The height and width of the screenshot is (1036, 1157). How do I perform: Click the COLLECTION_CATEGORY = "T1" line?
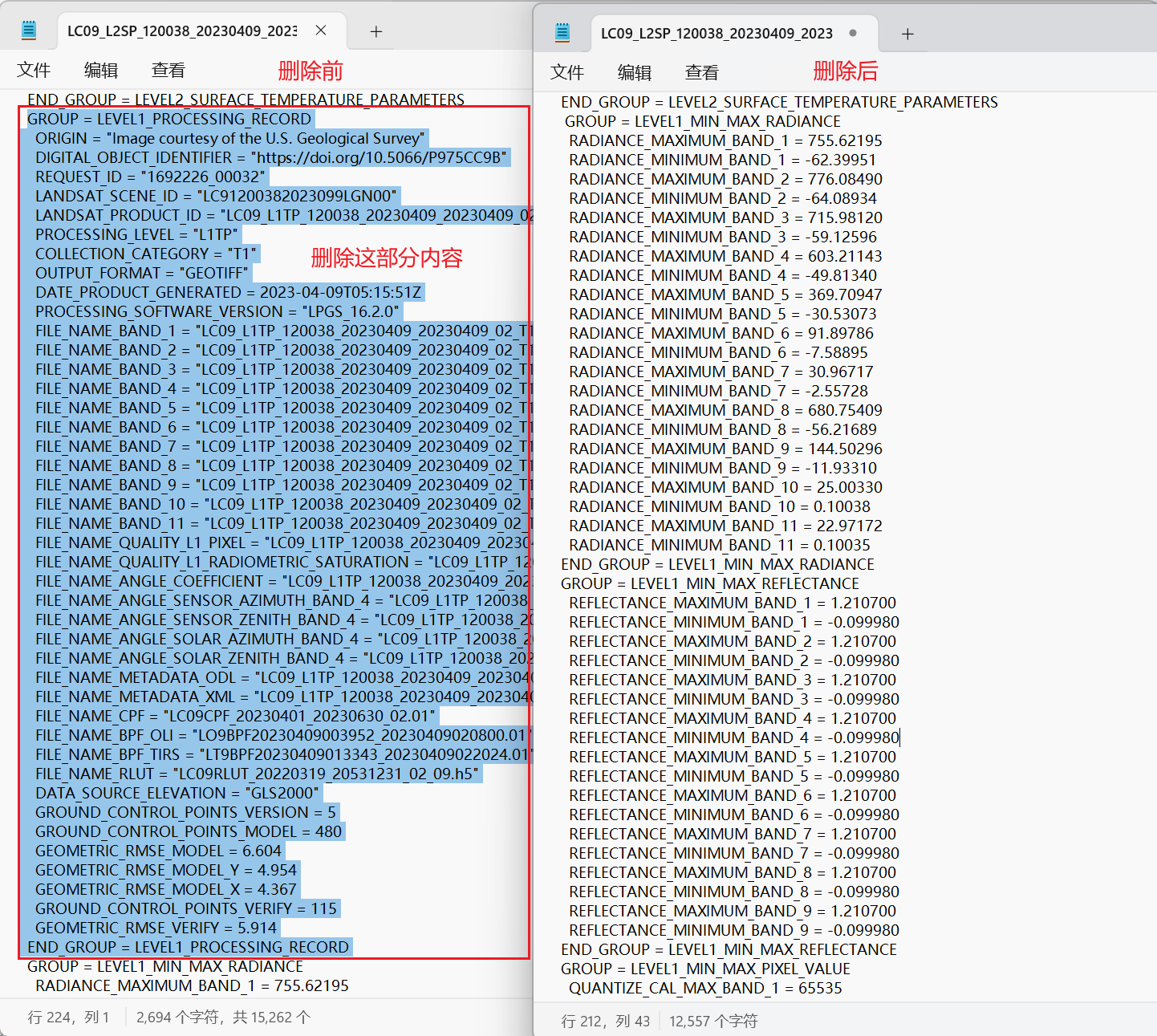(x=146, y=254)
